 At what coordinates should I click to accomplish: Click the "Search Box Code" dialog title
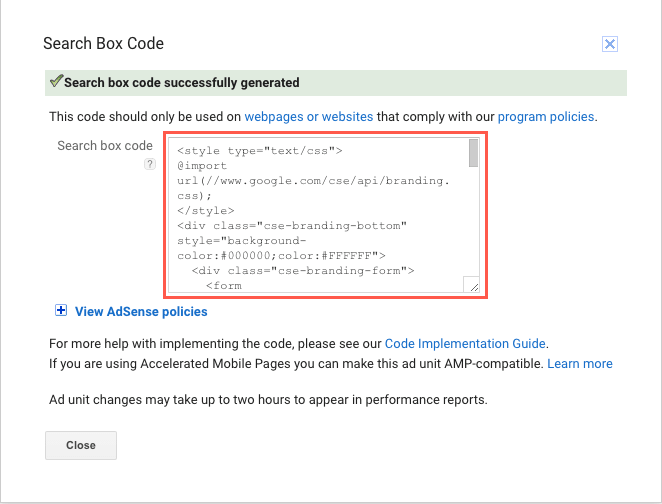pyautogui.click(x=103, y=44)
